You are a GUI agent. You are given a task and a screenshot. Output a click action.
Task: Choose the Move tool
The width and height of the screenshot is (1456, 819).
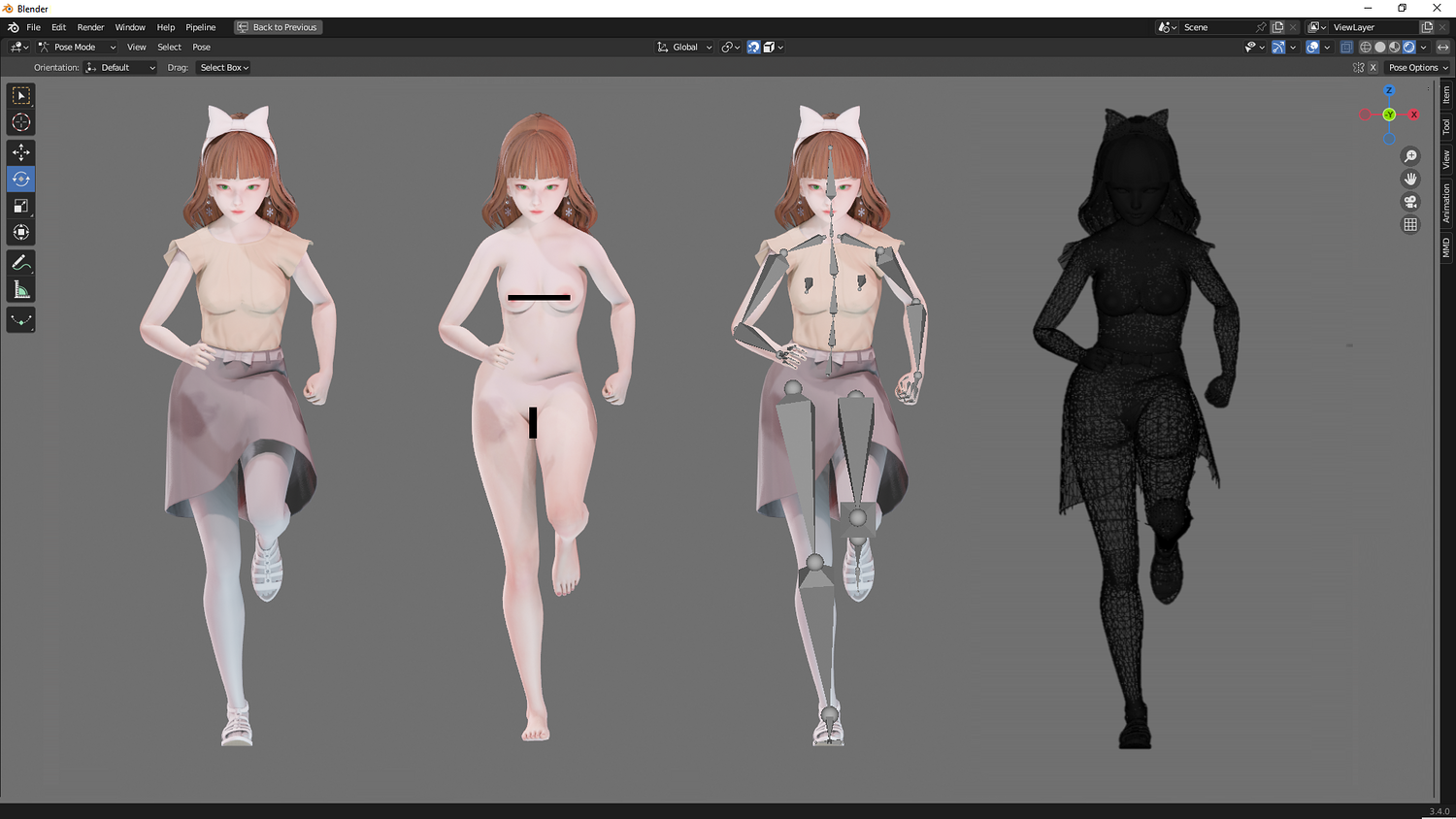pyautogui.click(x=20, y=152)
